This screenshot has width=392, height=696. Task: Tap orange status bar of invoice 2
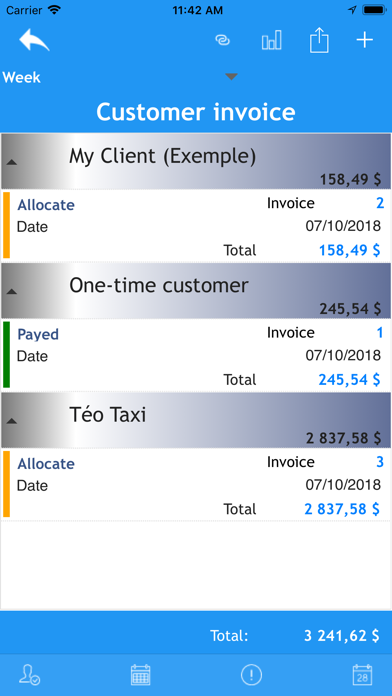(6, 225)
